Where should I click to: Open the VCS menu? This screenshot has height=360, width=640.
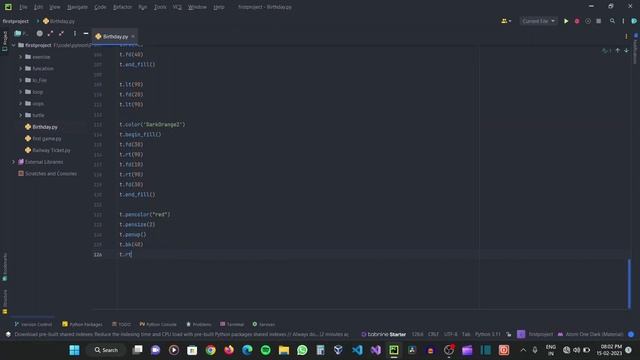tap(177, 7)
